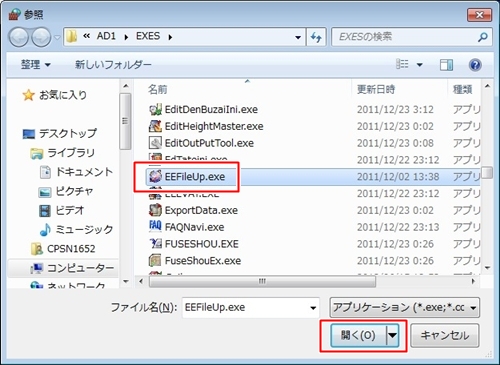Select ExportData.exe file name
500x365 pixels.
click(x=201, y=210)
